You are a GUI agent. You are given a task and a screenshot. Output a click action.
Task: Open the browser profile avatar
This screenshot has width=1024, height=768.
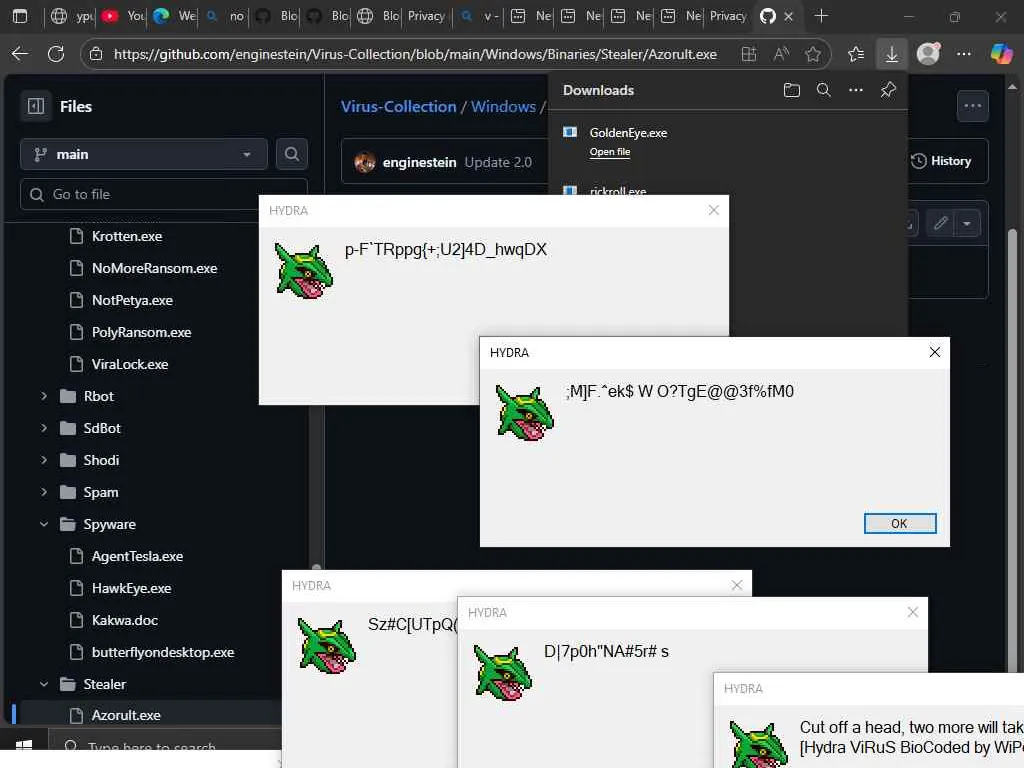click(928, 54)
